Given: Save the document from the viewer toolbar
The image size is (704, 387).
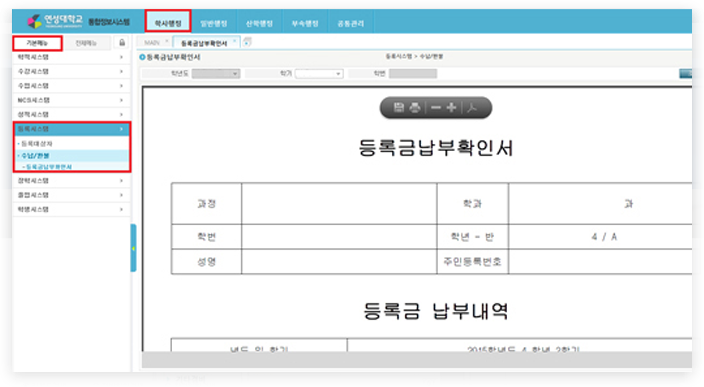Looking at the screenshot, I should pos(399,107).
